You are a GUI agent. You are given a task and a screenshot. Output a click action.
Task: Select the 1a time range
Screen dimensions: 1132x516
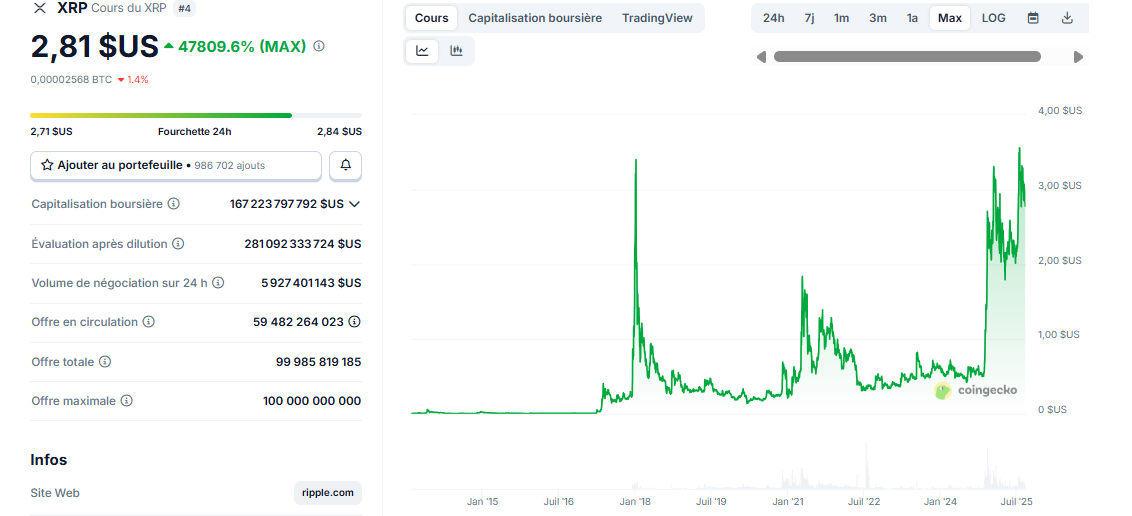click(x=913, y=18)
